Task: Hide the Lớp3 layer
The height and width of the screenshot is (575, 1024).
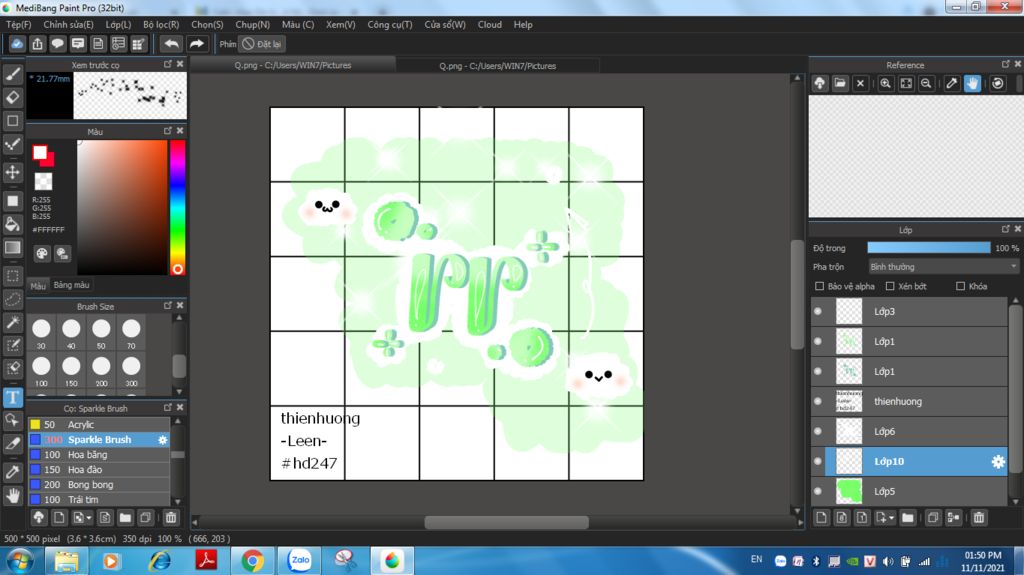Action: click(x=818, y=312)
